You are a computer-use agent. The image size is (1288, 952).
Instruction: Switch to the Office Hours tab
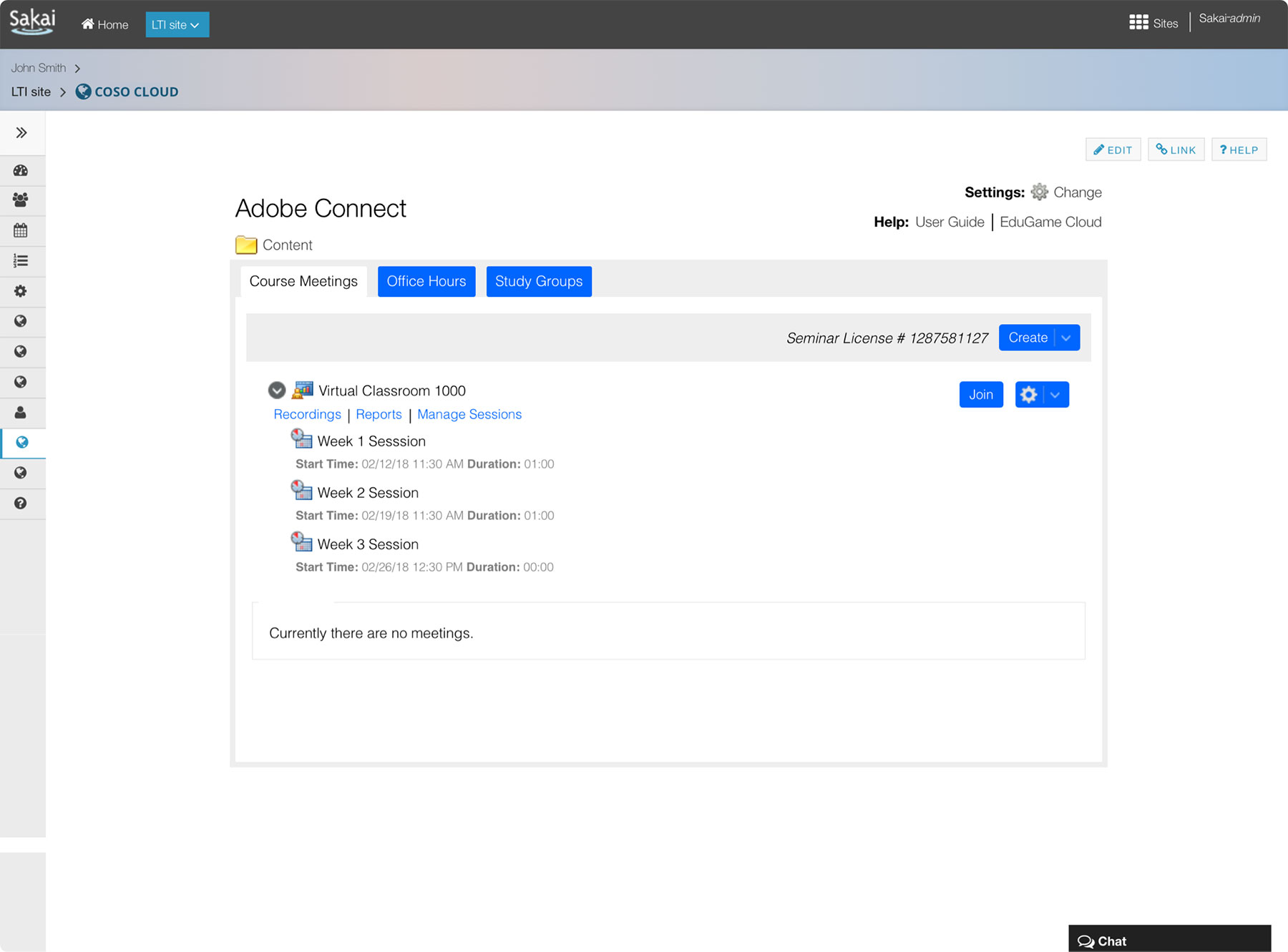point(426,281)
